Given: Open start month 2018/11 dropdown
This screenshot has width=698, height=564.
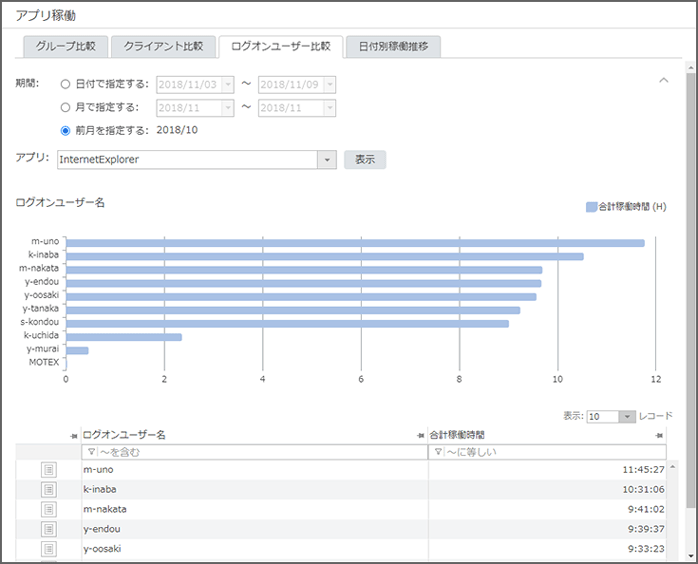Looking at the screenshot, I should pos(228,108).
